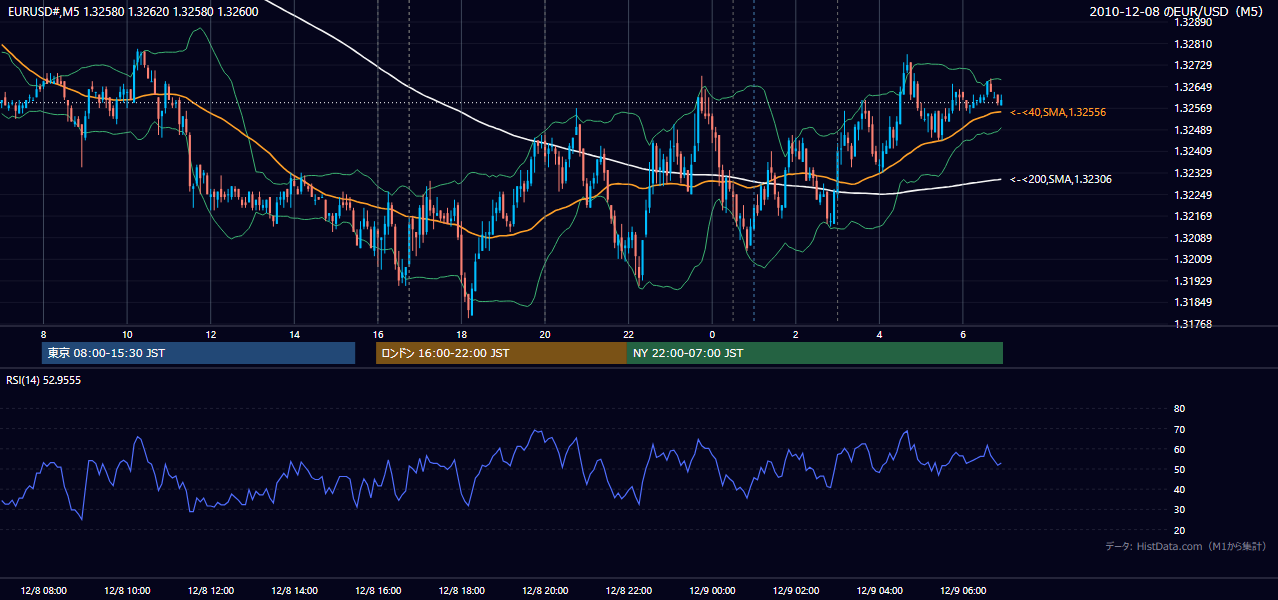Click price axis value 1.32489
This screenshot has width=1278, height=600.
(x=1194, y=130)
